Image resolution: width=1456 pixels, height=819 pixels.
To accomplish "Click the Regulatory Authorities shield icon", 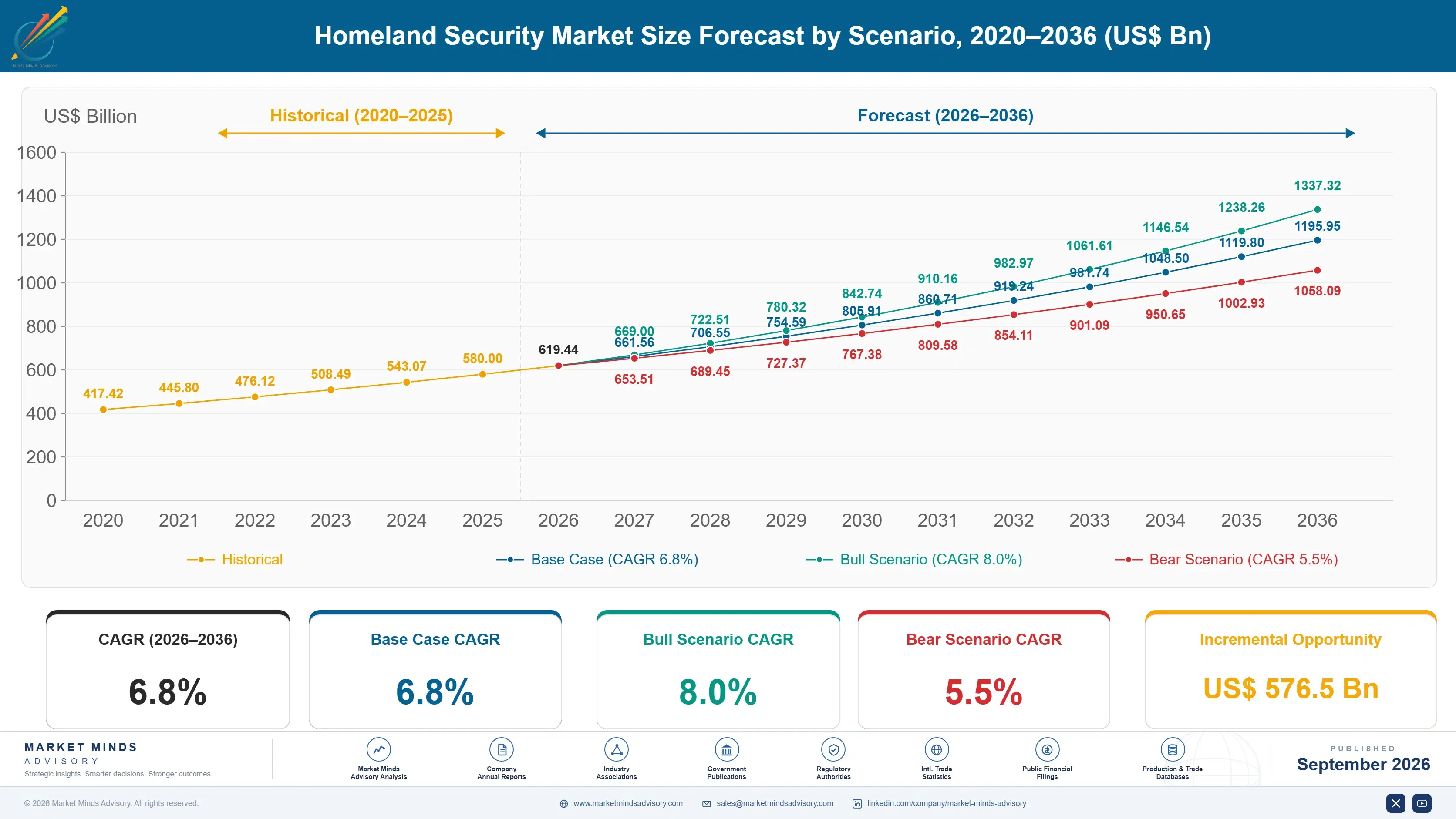I will (x=833, y=749).
